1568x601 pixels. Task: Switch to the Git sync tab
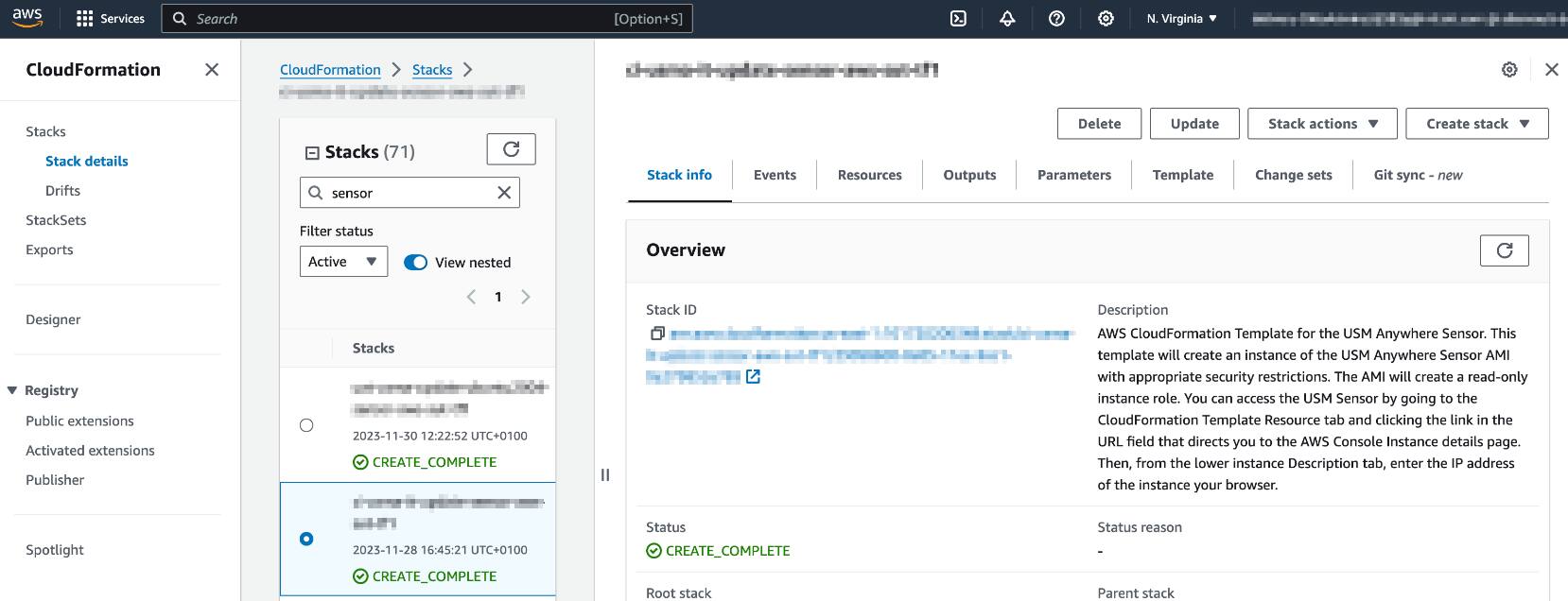pyautogui.click(x=1418, y=175)
